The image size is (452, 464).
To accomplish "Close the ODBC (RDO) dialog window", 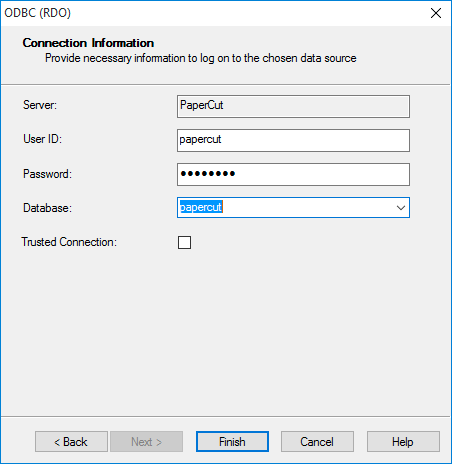I will [436, 13].
